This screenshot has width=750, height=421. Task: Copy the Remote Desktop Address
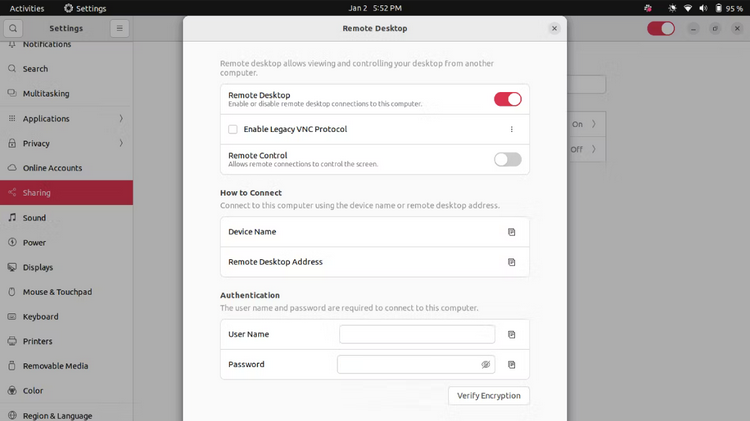click(511, 262)
